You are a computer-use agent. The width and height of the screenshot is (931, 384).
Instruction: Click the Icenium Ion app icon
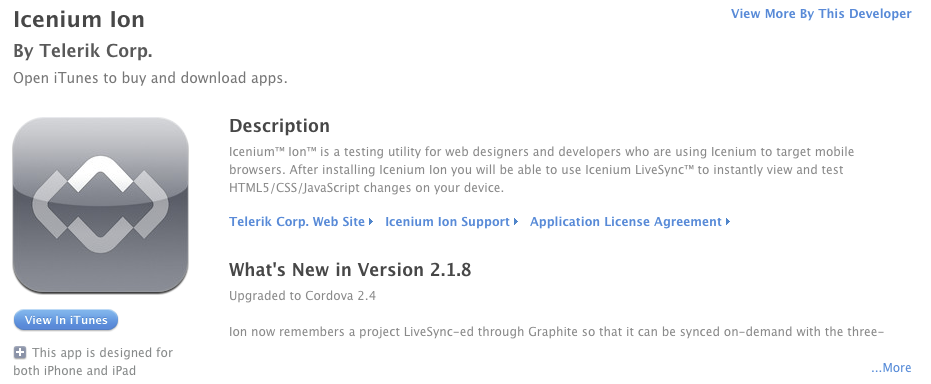100,205
